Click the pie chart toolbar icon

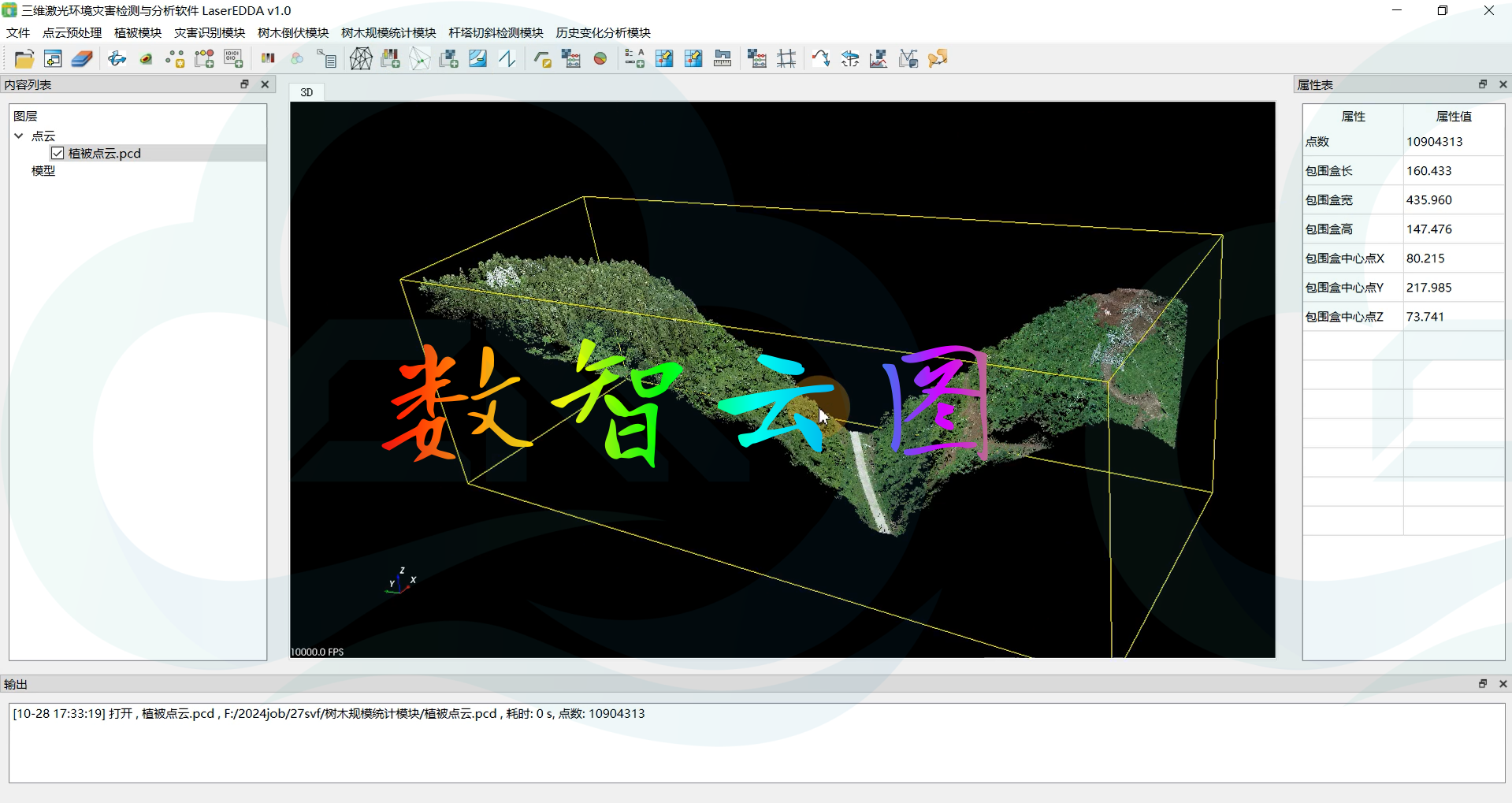pyautogui.click(x=600, y=59)
